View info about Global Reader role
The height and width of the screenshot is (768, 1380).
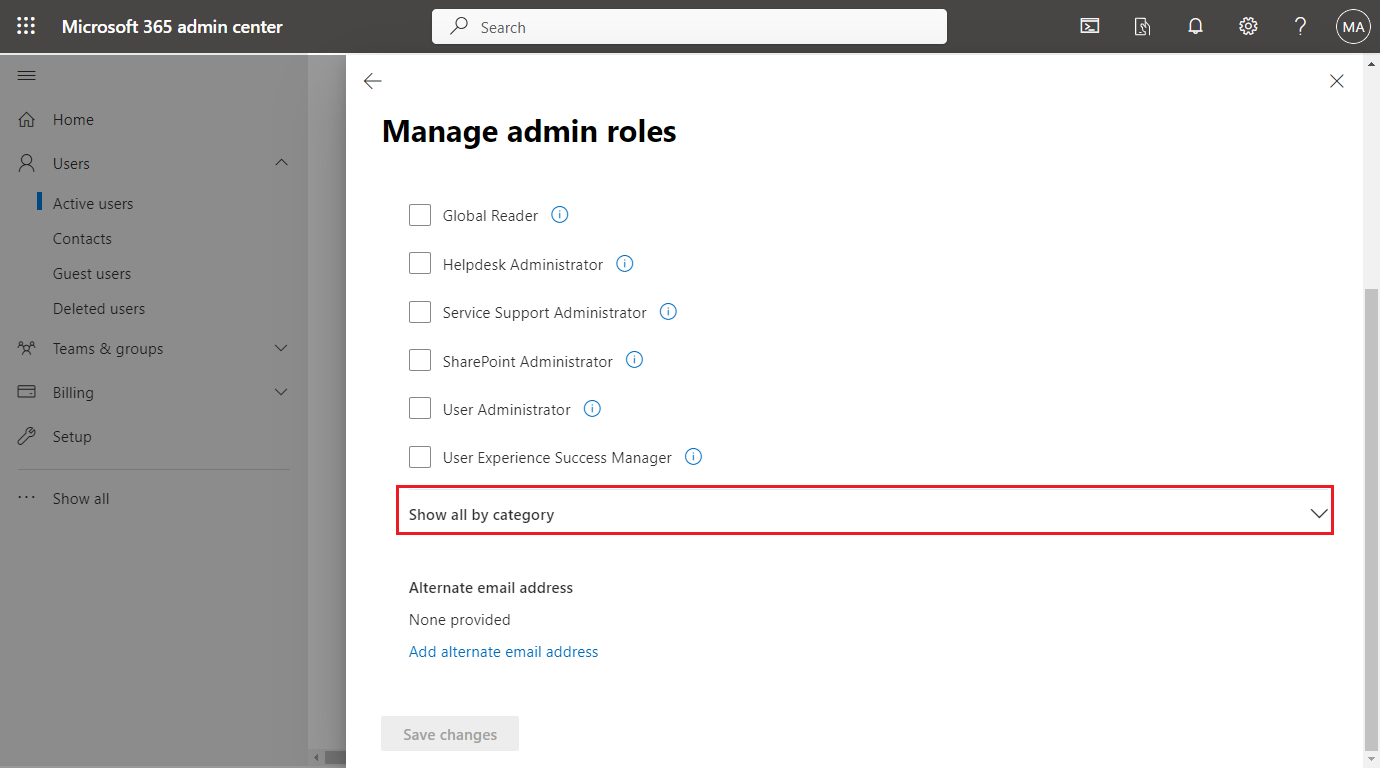[x=559, y=214]
